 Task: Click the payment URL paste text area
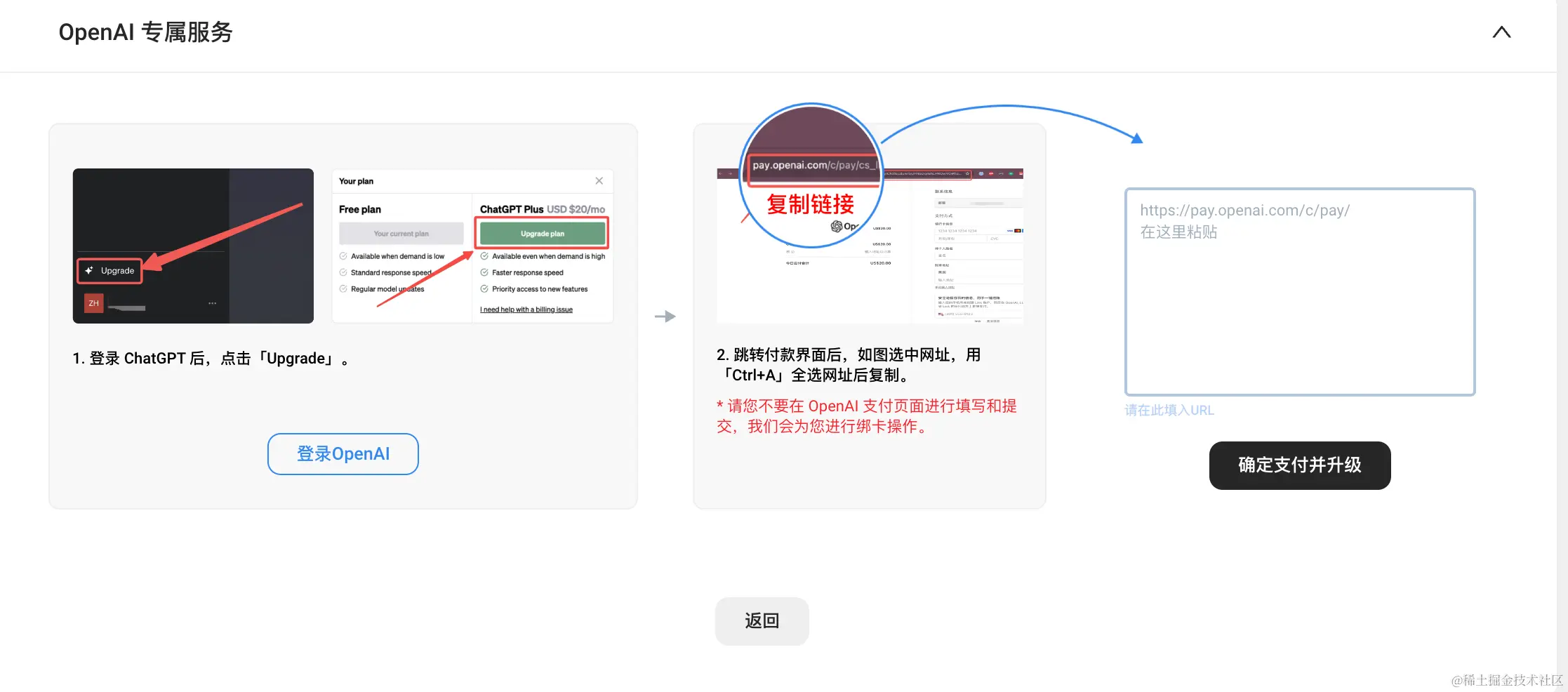[x=1300, y=292]
